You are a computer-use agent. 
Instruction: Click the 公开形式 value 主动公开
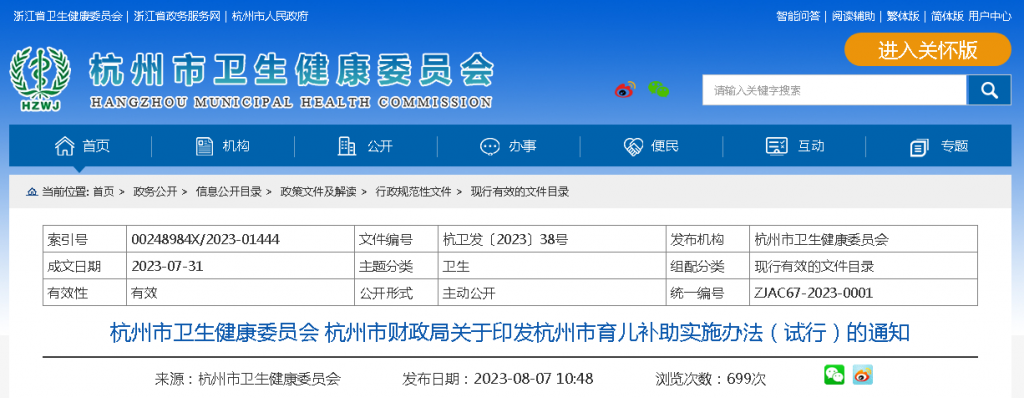[x=469, y=293]
